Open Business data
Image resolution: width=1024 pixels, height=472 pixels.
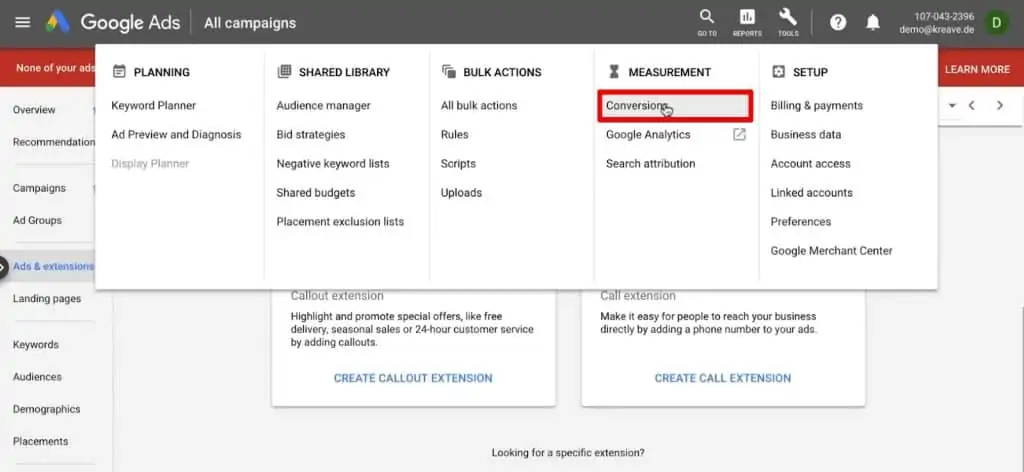(806, 134)
